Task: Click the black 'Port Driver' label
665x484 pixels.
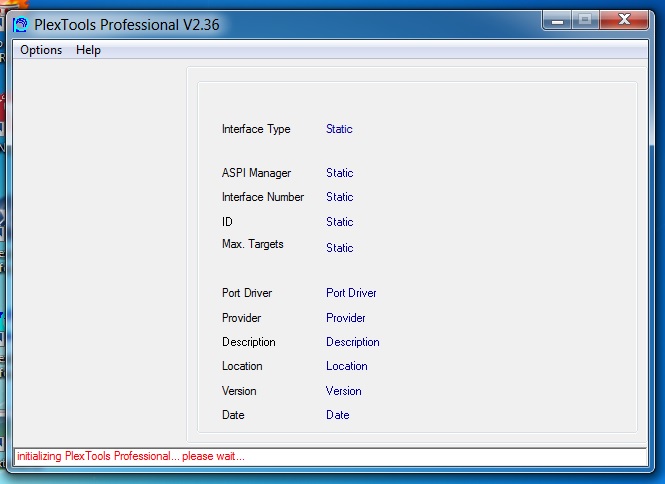Action: click(x=247, y=293)
